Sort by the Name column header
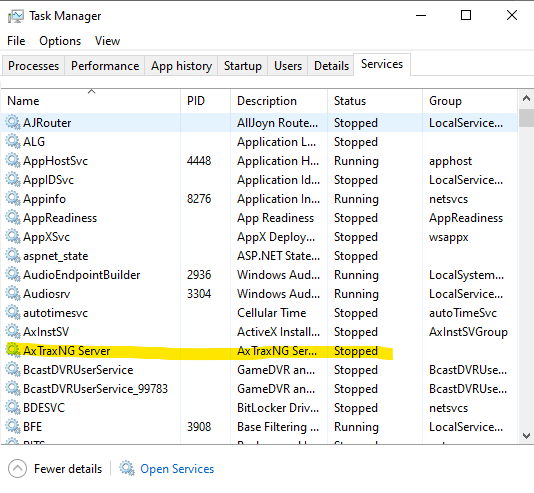This screenshot has height=493, width=534. tap(91, 101)
